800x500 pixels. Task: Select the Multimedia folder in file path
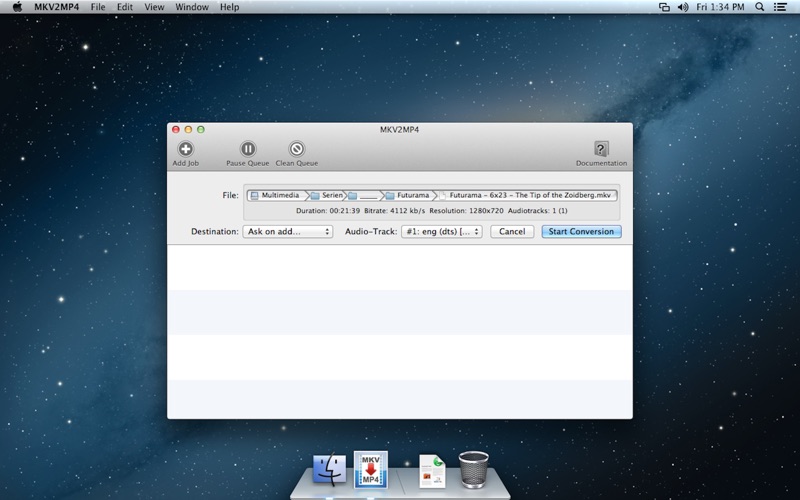coord(278,195)
